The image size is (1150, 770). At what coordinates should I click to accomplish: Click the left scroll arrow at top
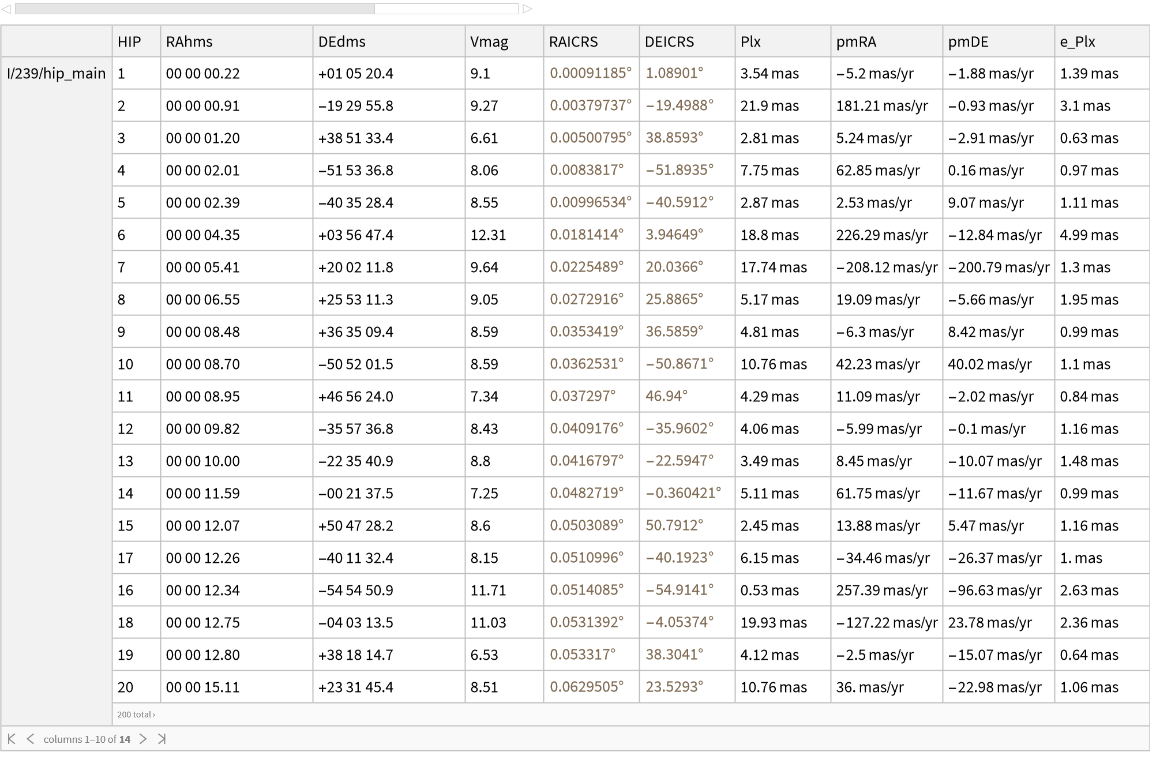point(8,9)
